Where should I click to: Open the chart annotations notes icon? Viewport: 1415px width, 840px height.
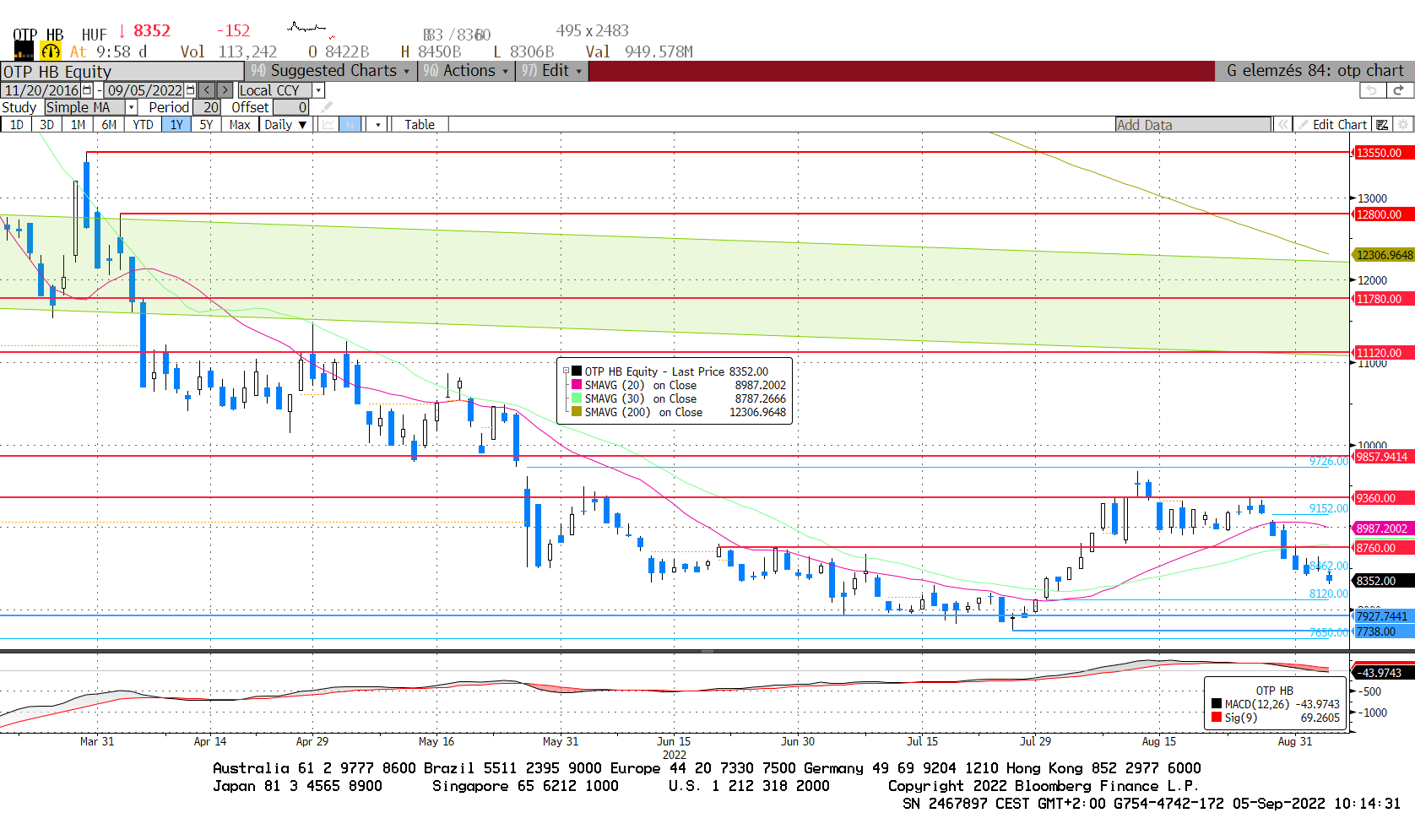[1382, 125]
